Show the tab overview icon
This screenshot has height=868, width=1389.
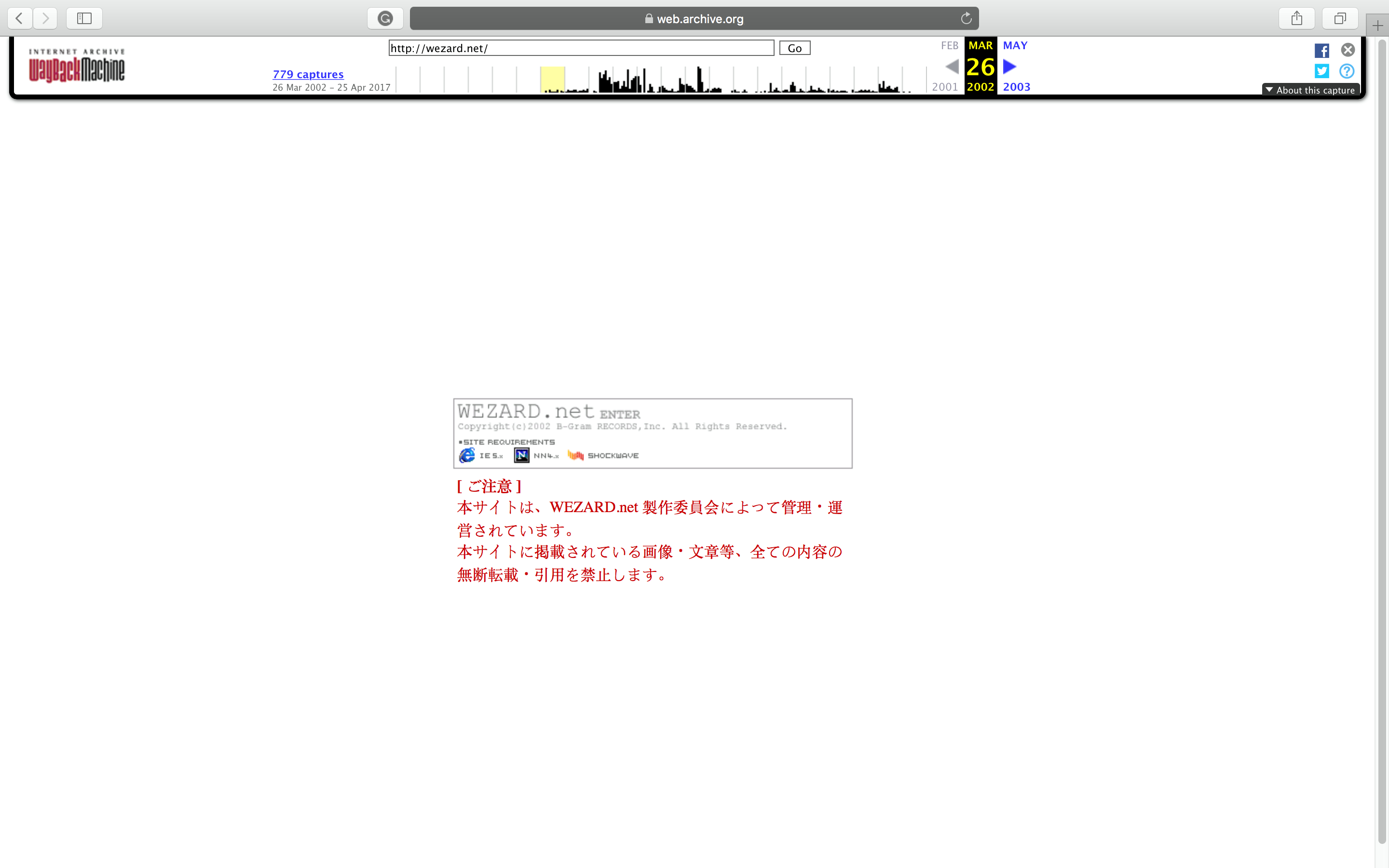(x=1340, y=18)
